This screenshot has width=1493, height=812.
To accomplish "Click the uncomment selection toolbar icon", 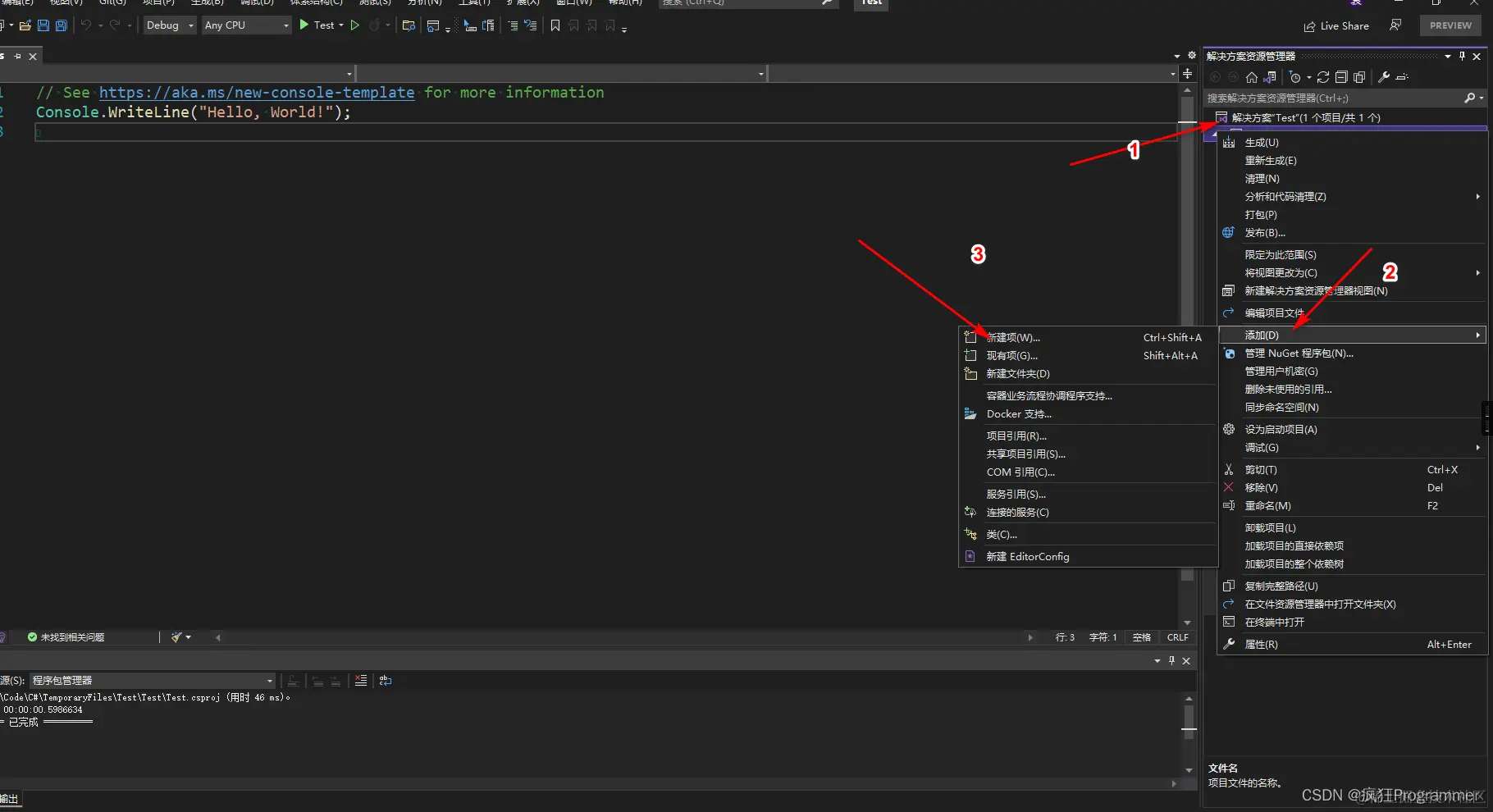I will [531, 25].
